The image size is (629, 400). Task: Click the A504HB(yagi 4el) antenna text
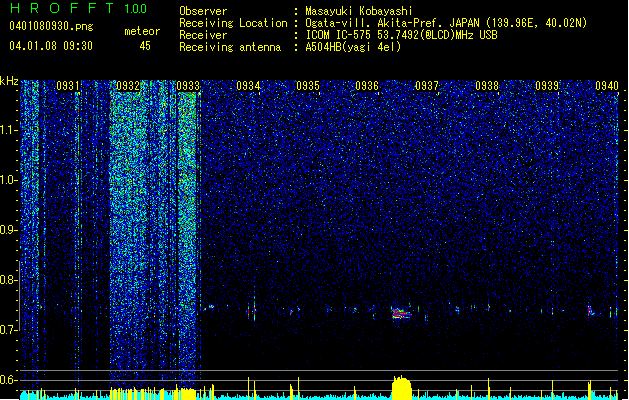click(x=353, y=47)
